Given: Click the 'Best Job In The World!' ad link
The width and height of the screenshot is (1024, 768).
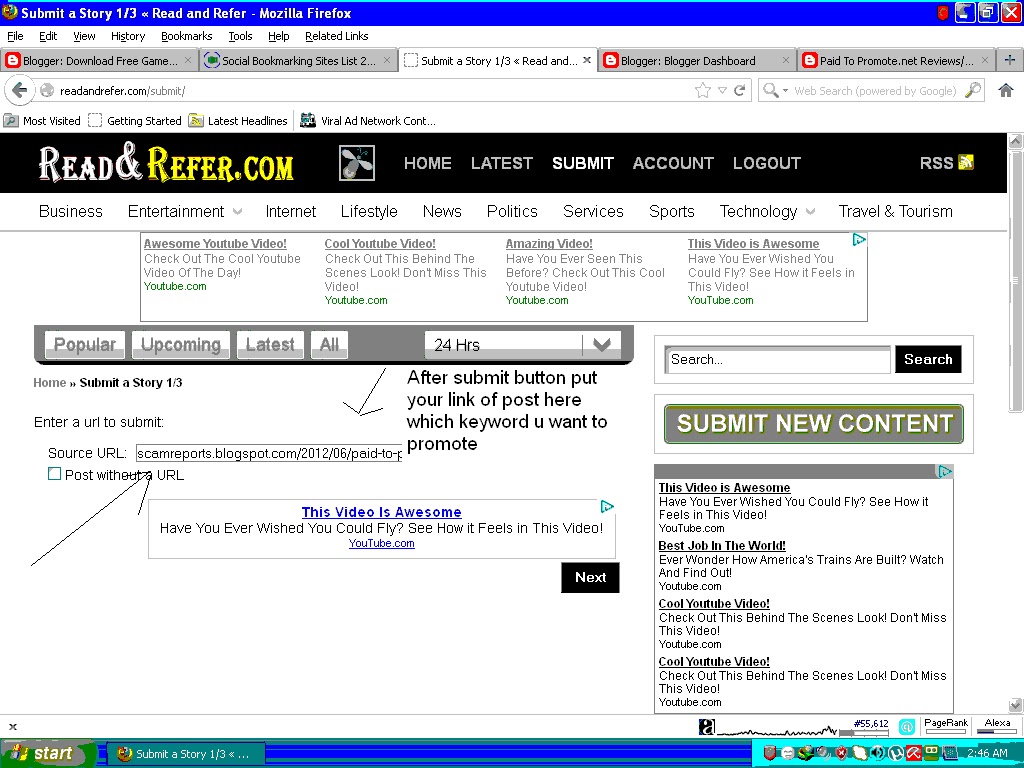Looking at the screenshot, I should (x=722, y=545).
